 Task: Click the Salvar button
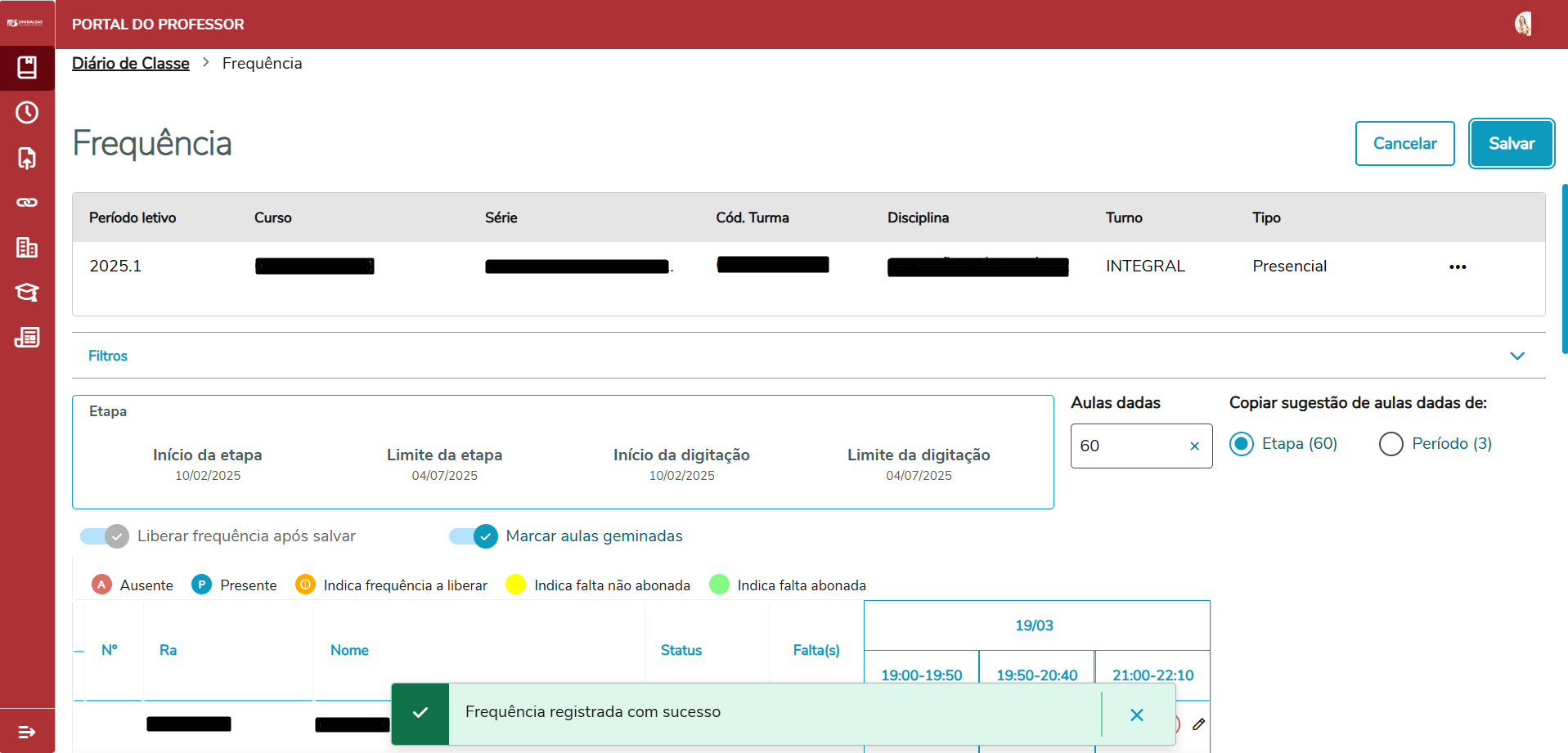1511,143
